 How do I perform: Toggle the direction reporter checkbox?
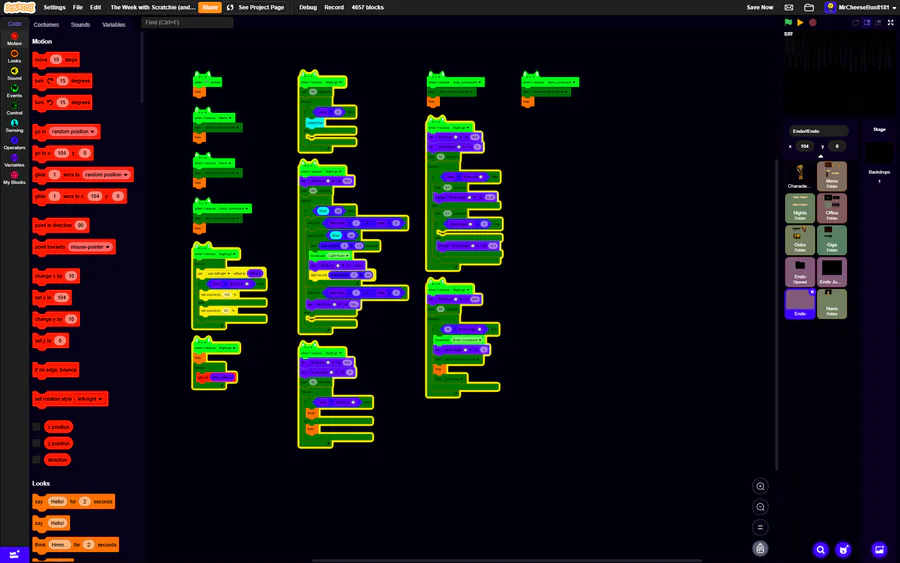(36, 460)
